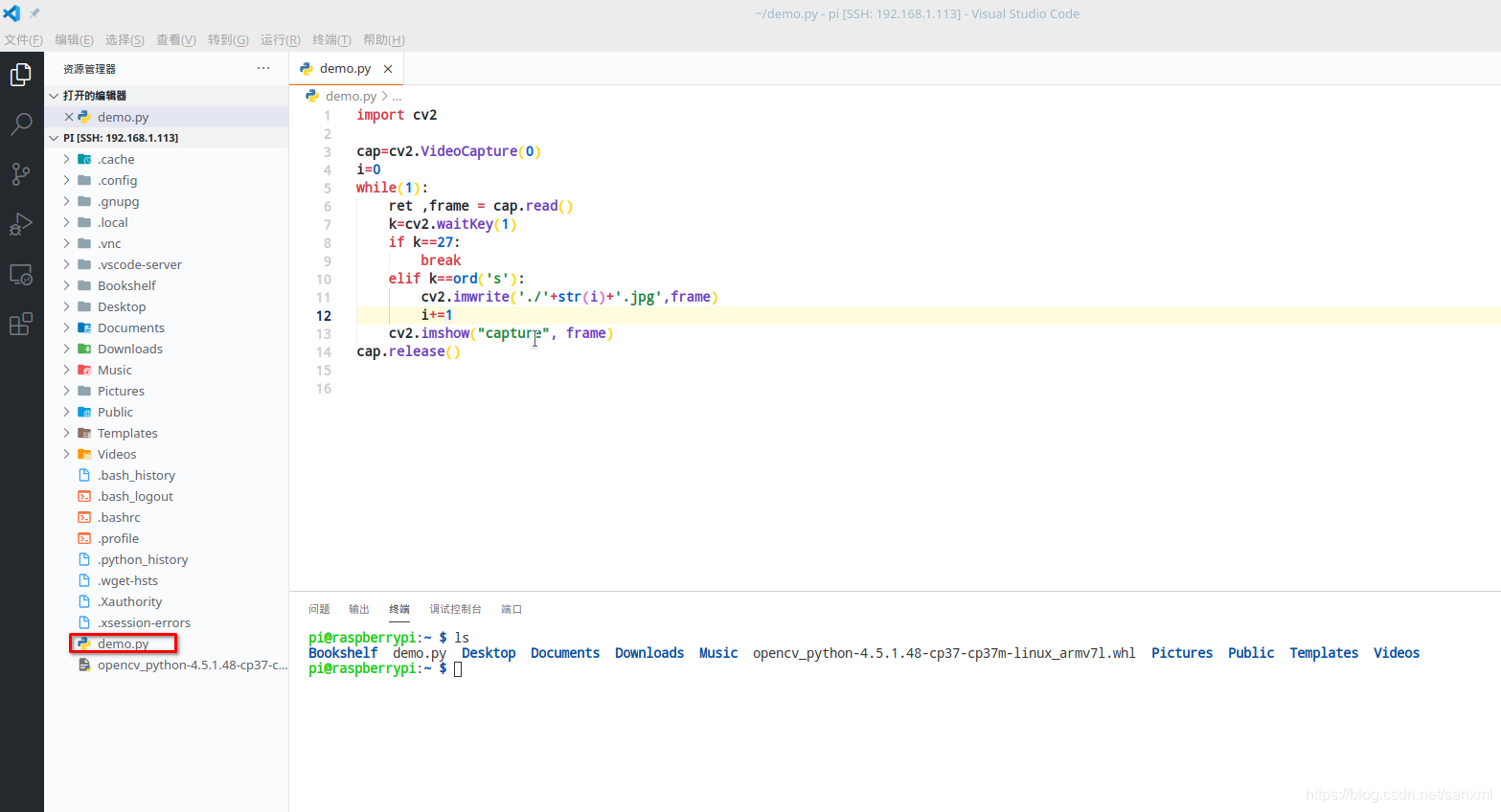This screenshot has width=1501, height=812.
Task: Switch to the 终端 panel tab
Action: pyautogui.click(x=399, y=609)
